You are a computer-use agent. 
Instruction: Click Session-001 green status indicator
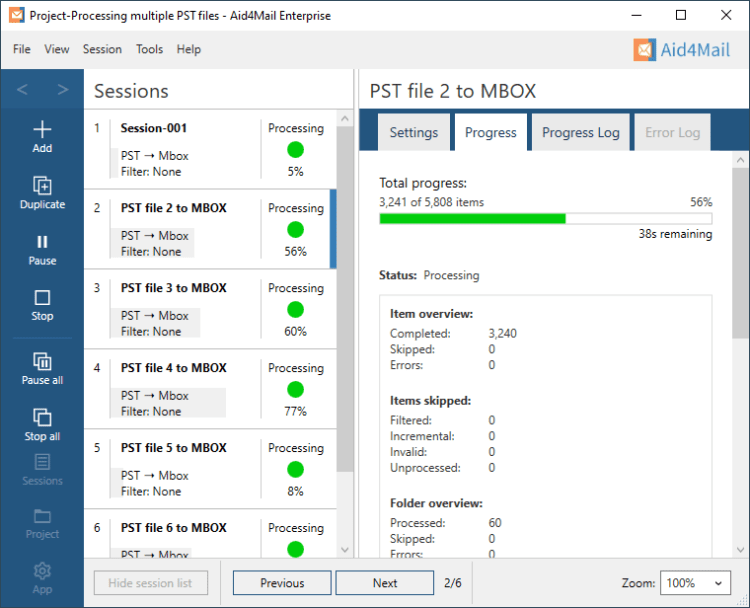click(x=296, y=150)
